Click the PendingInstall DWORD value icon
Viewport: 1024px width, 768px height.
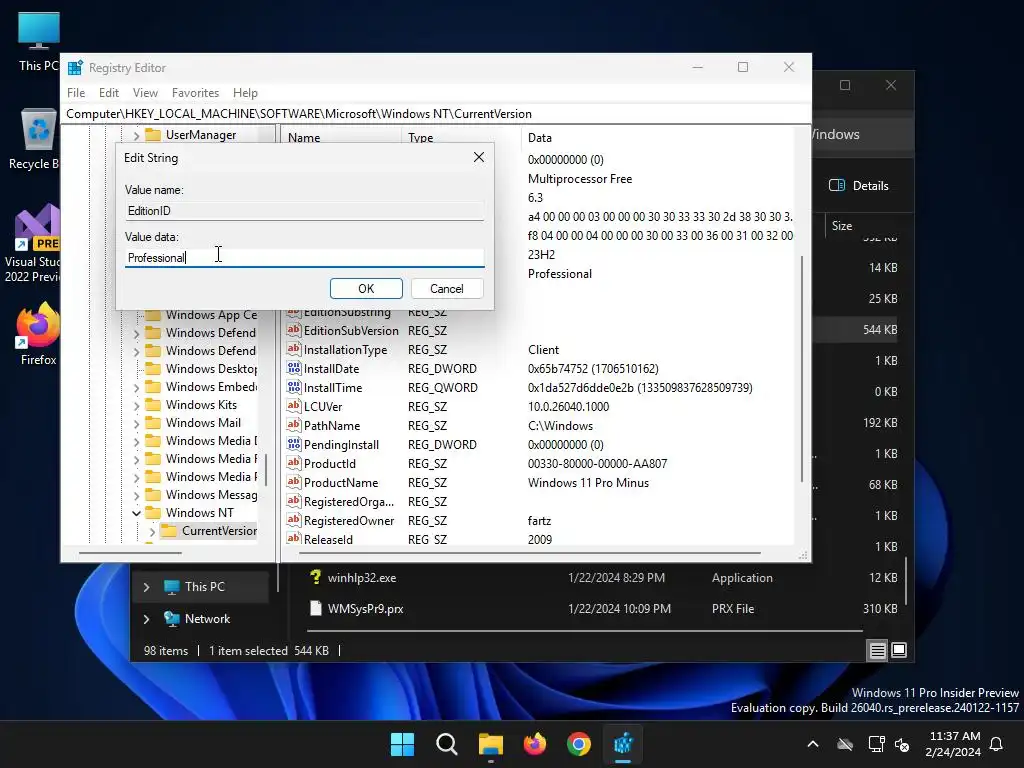tap(294, 444)
